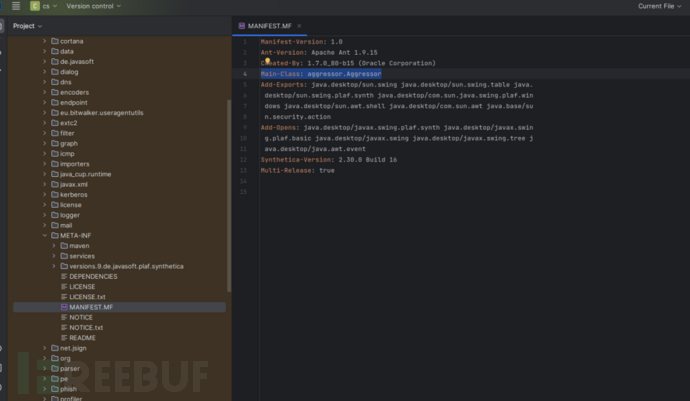Screen dimensions: 690x401
Task: Click the green cs project icon
Action: [x=34, y=6]
